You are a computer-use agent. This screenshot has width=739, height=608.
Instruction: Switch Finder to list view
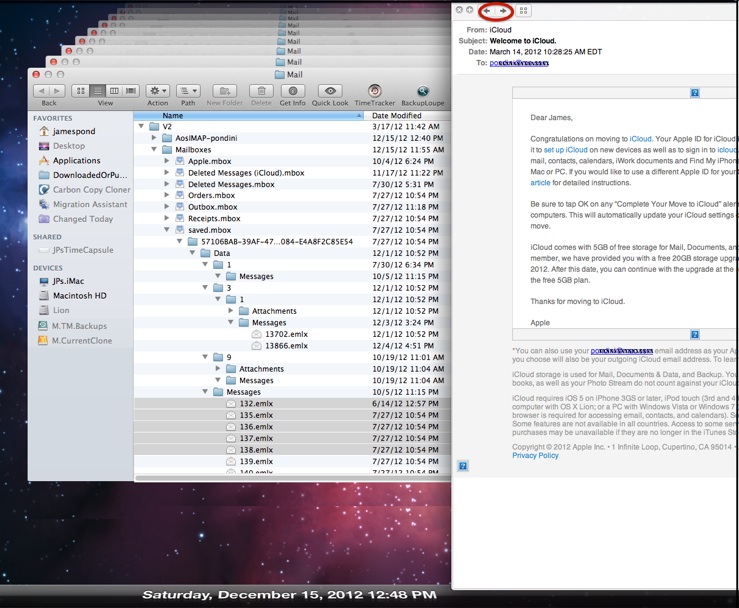point(98,91)
